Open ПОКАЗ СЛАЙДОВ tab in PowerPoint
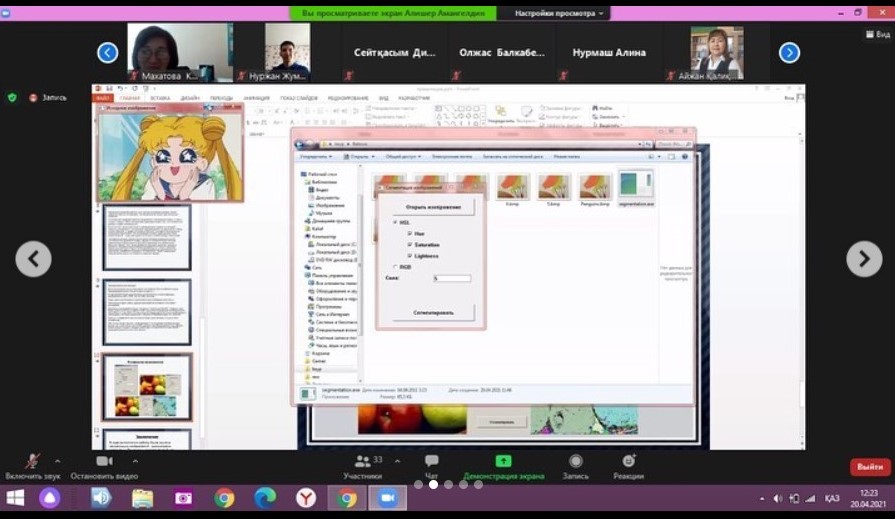The width and height of the screenshot is (895, 519). pos(299,98)
